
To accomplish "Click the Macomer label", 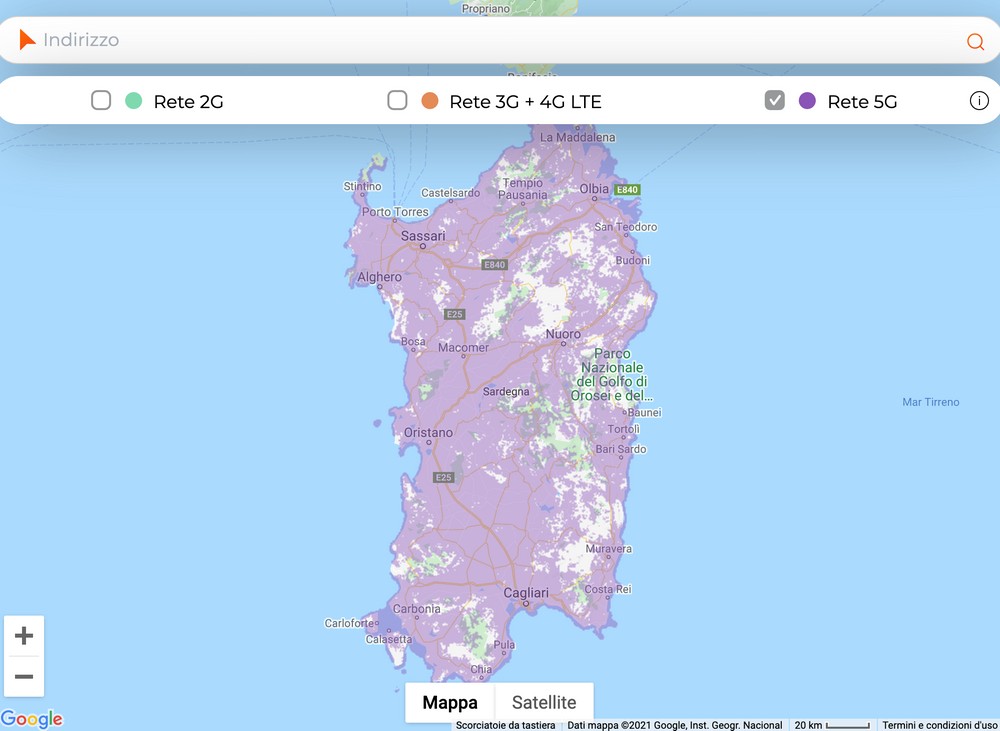I will click(x=464, y=348).
